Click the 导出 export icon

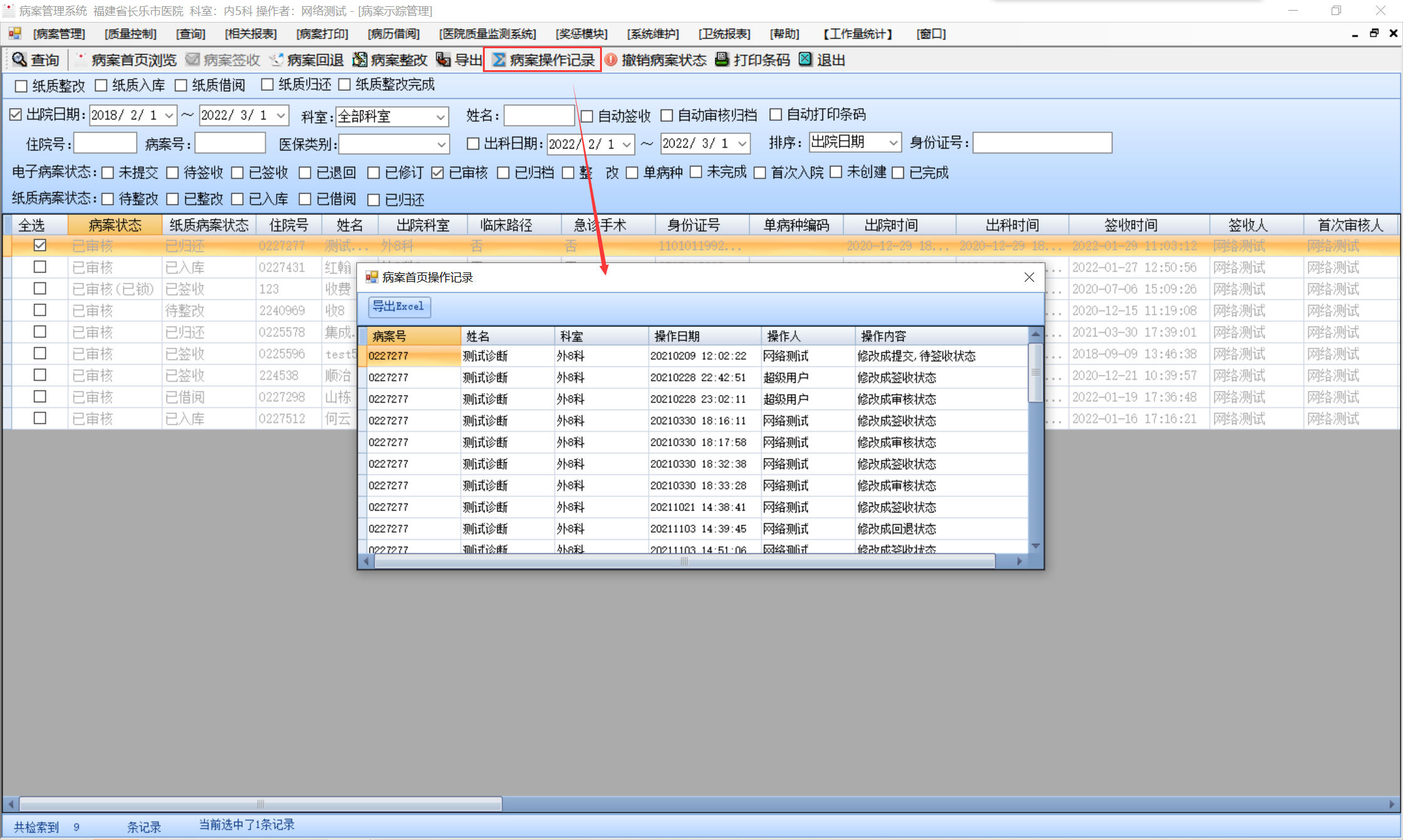[443, 60]
